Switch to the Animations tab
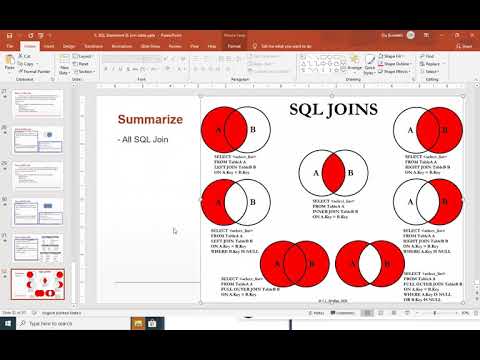The height and width of the screenshot is (360, 480). (122, 46)
